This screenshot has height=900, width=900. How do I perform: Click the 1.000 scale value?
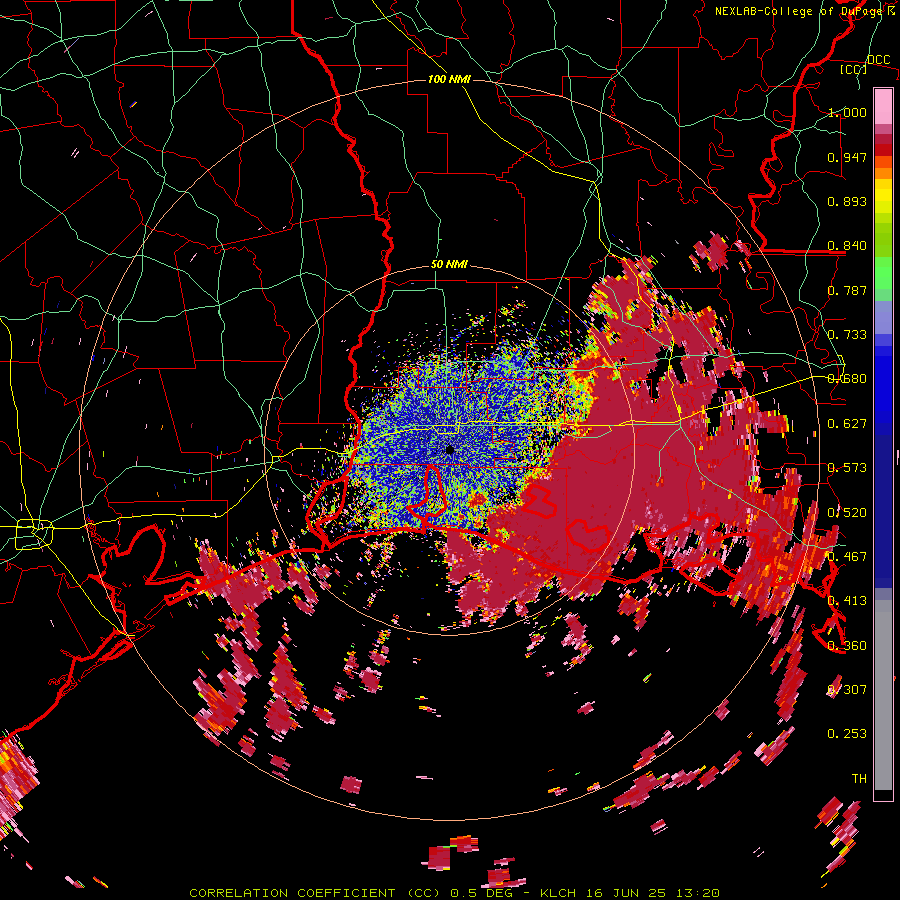pyautogui.click(x=847, y=112)
